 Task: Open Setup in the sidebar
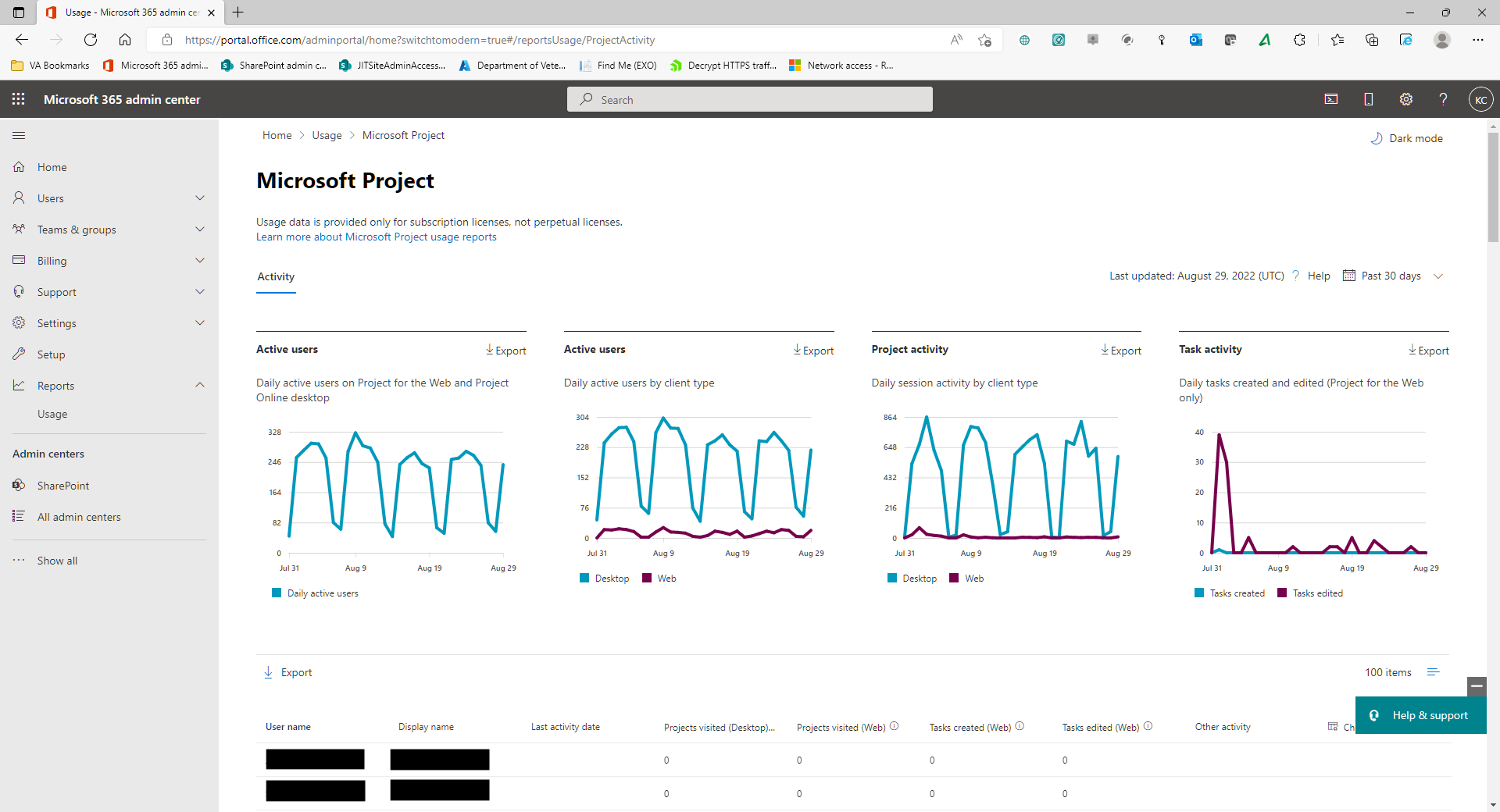(109, 354)
